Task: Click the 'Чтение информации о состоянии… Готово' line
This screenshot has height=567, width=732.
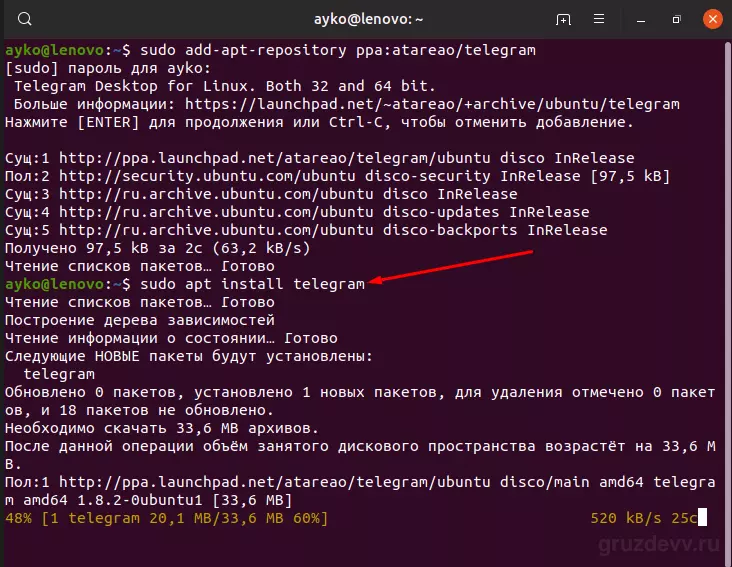Action: click(171, 338)
